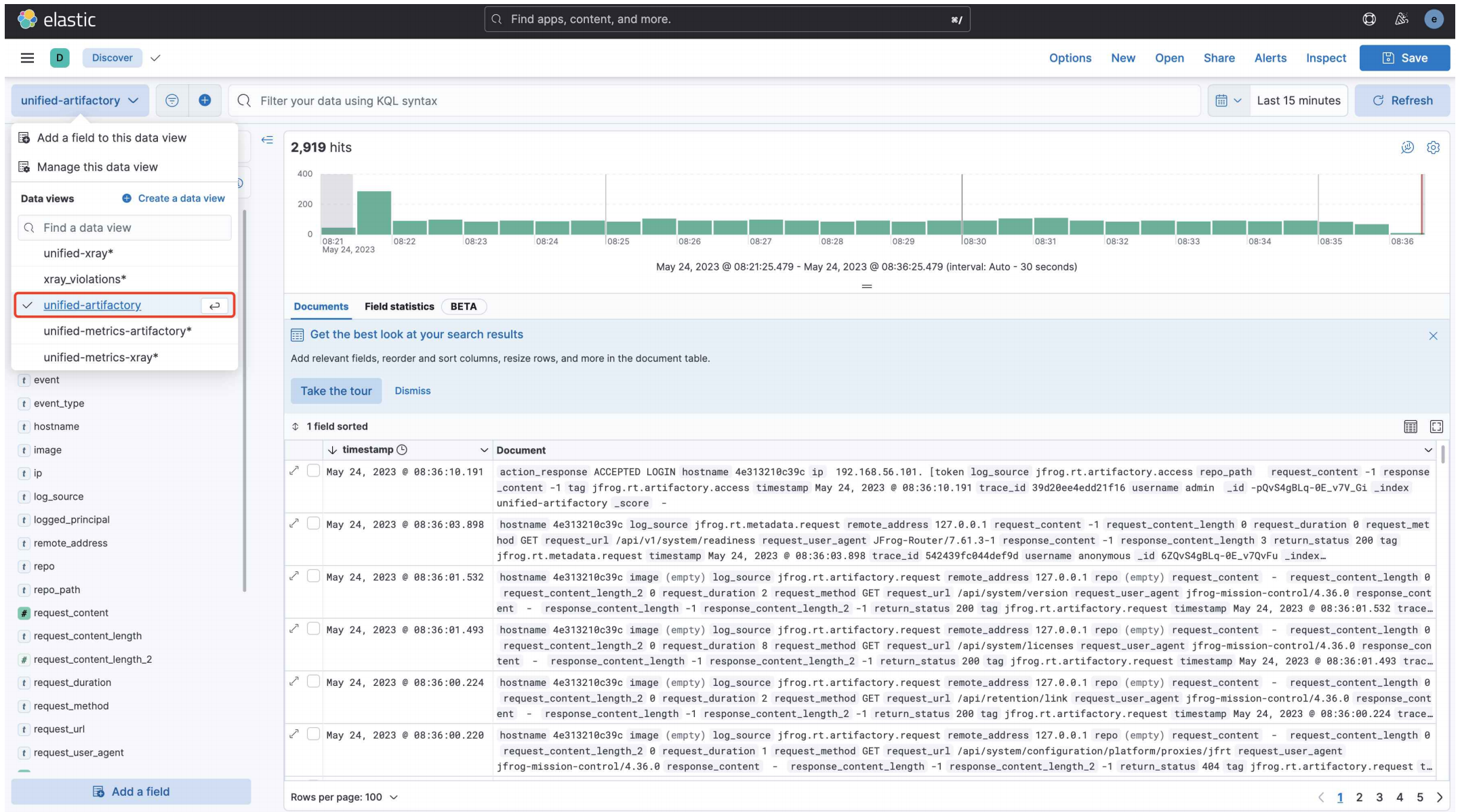
Task: Open the user avatar menu
Action: 1434,20
